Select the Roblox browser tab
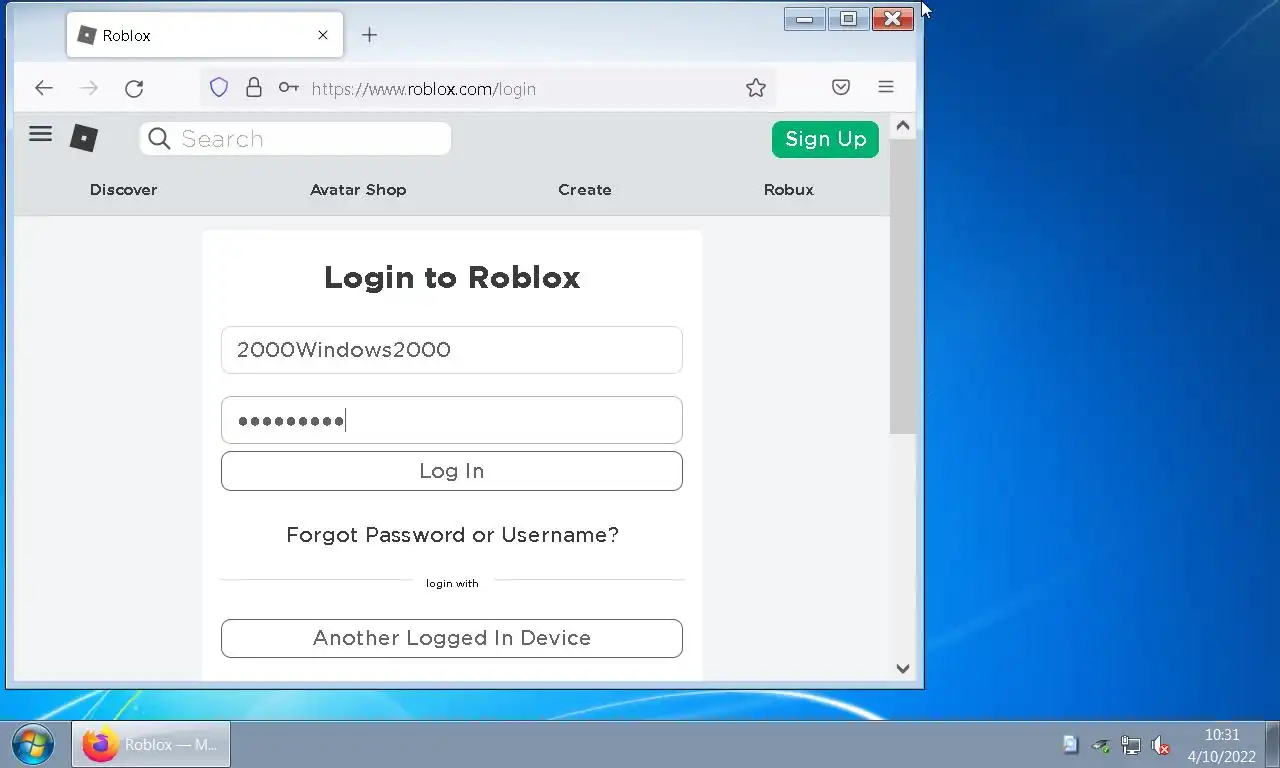The height and width of the screenshot is (768, 1280). (205, 35)
